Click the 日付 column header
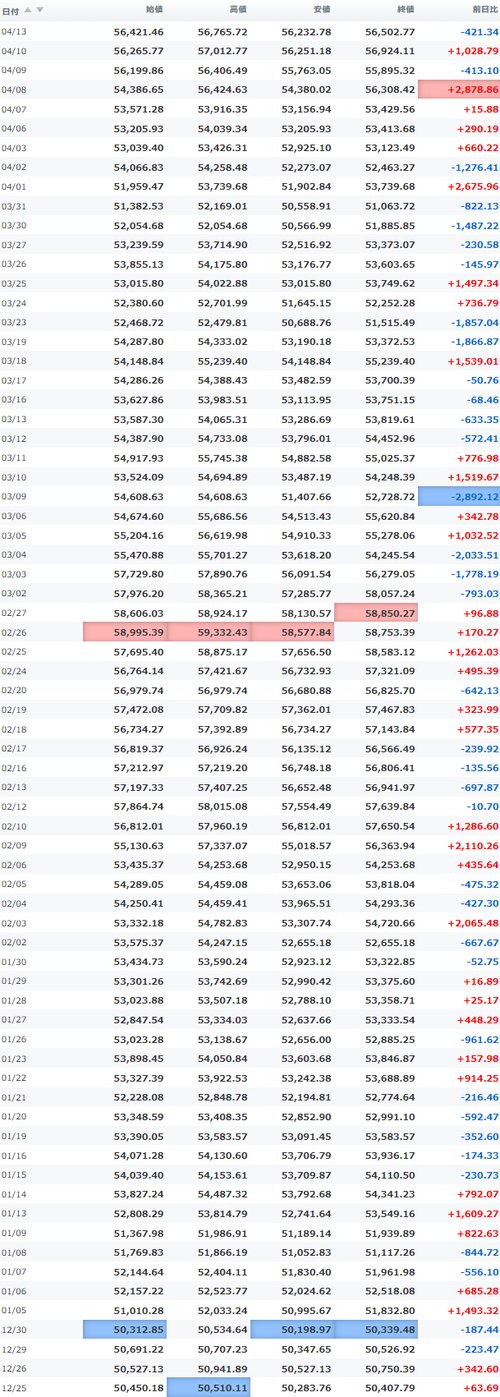 12,9
